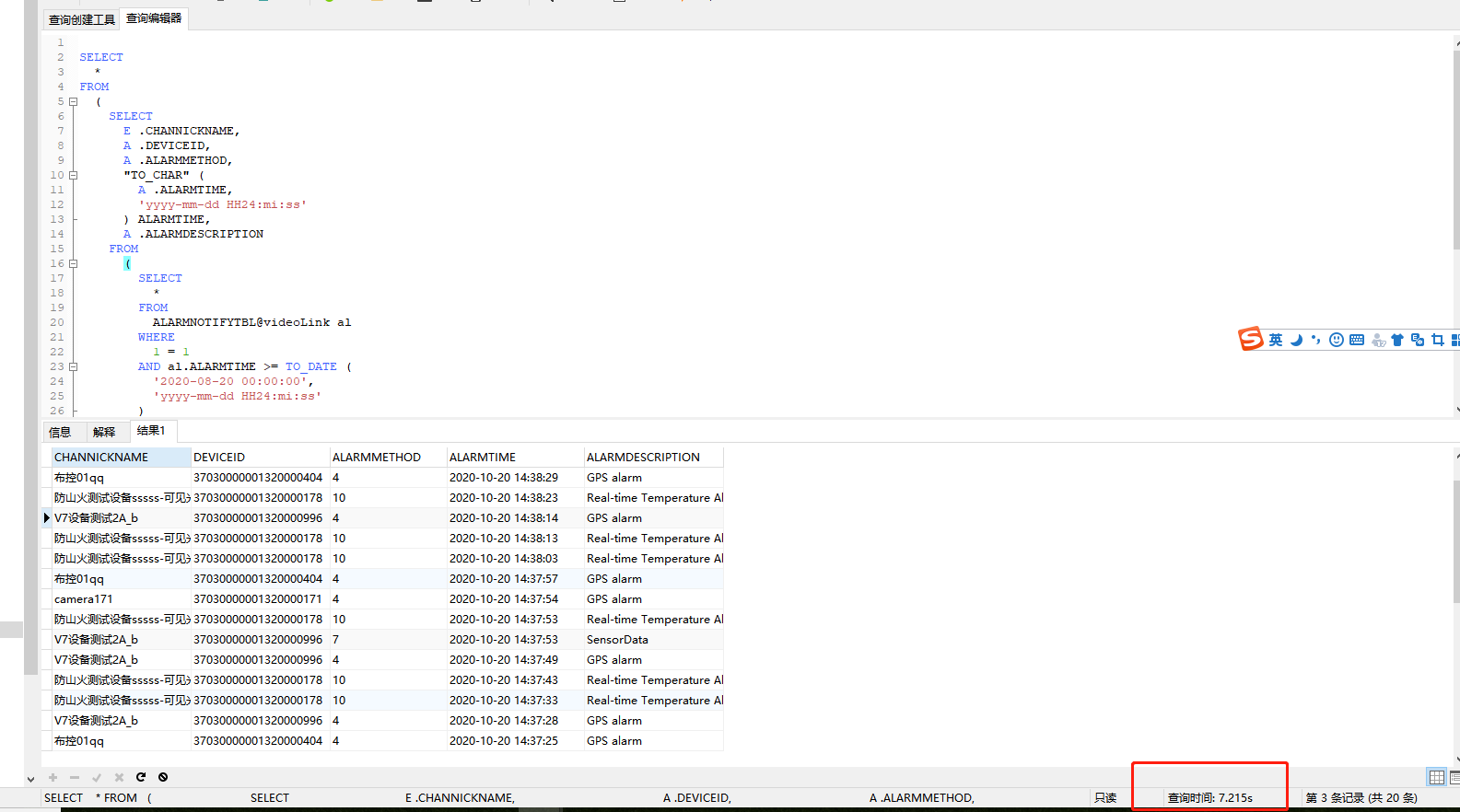Click the TO_DATE keyword in the editor
1460x812 pixels.
(311, 366)
